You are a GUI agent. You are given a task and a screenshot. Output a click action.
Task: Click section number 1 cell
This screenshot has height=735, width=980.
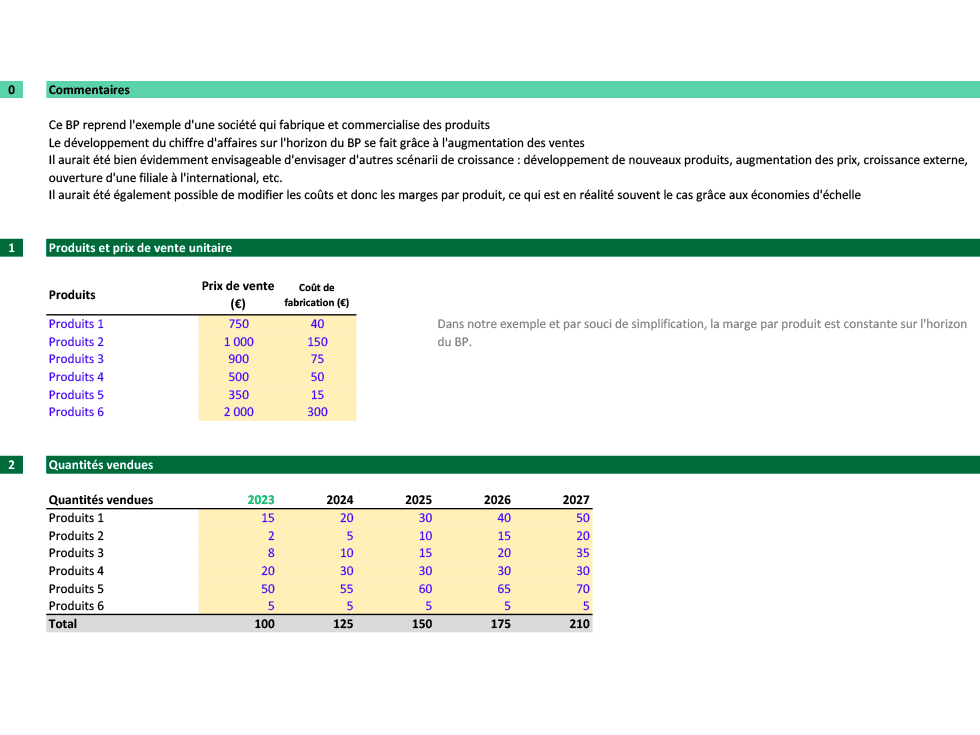point(11,248)
